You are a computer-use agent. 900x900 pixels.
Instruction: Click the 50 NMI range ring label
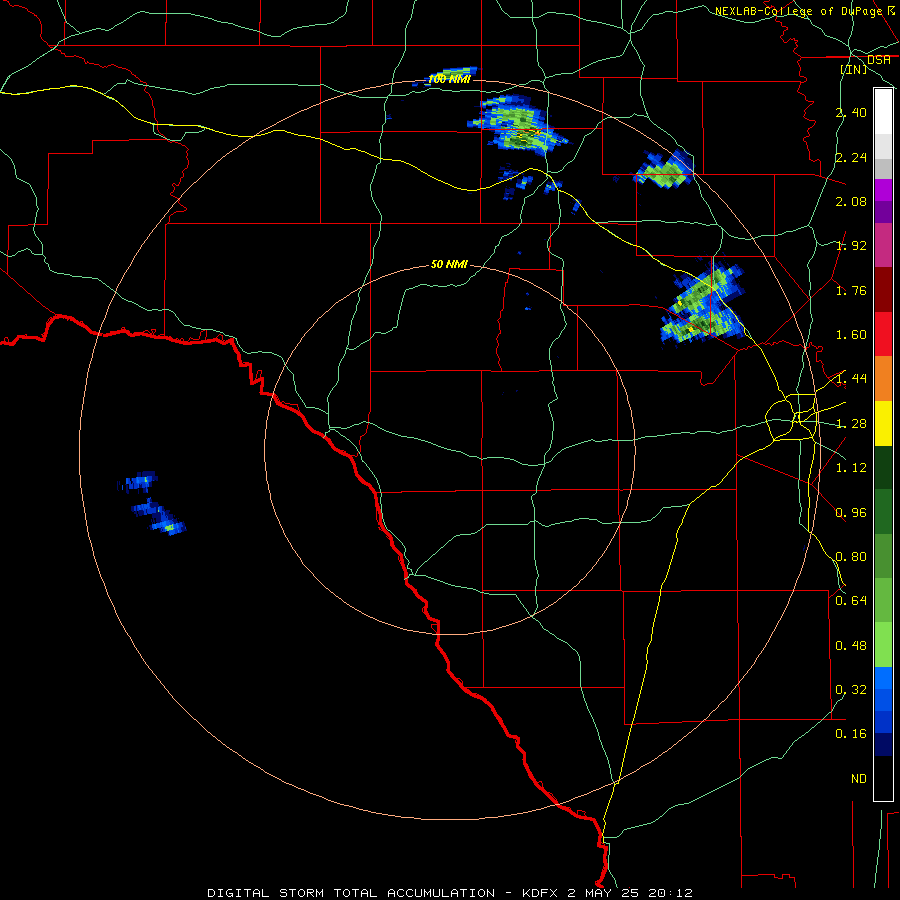coord(449,264)
